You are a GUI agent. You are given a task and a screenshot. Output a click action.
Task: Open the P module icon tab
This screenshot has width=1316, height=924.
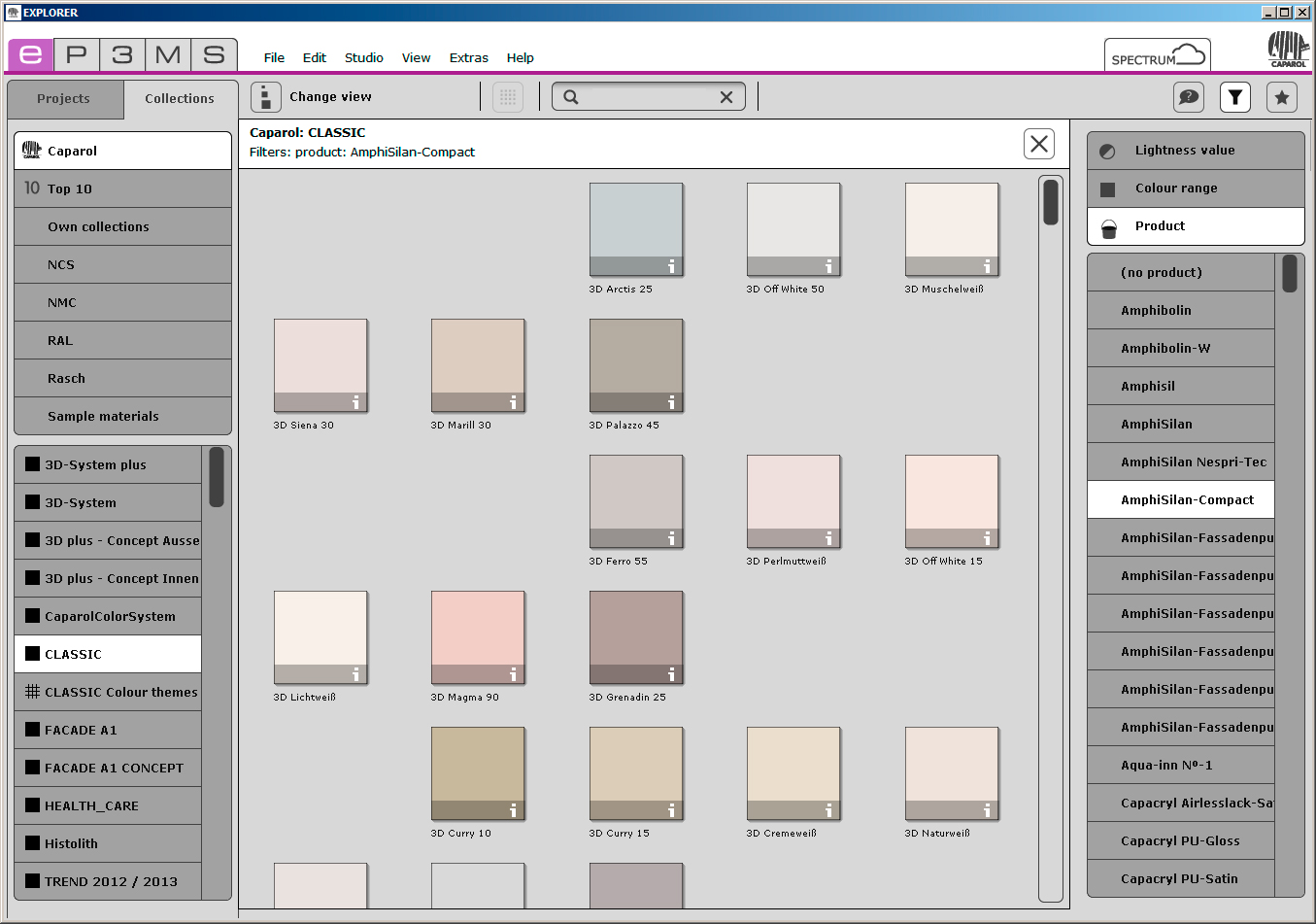(x=77, y=54)
